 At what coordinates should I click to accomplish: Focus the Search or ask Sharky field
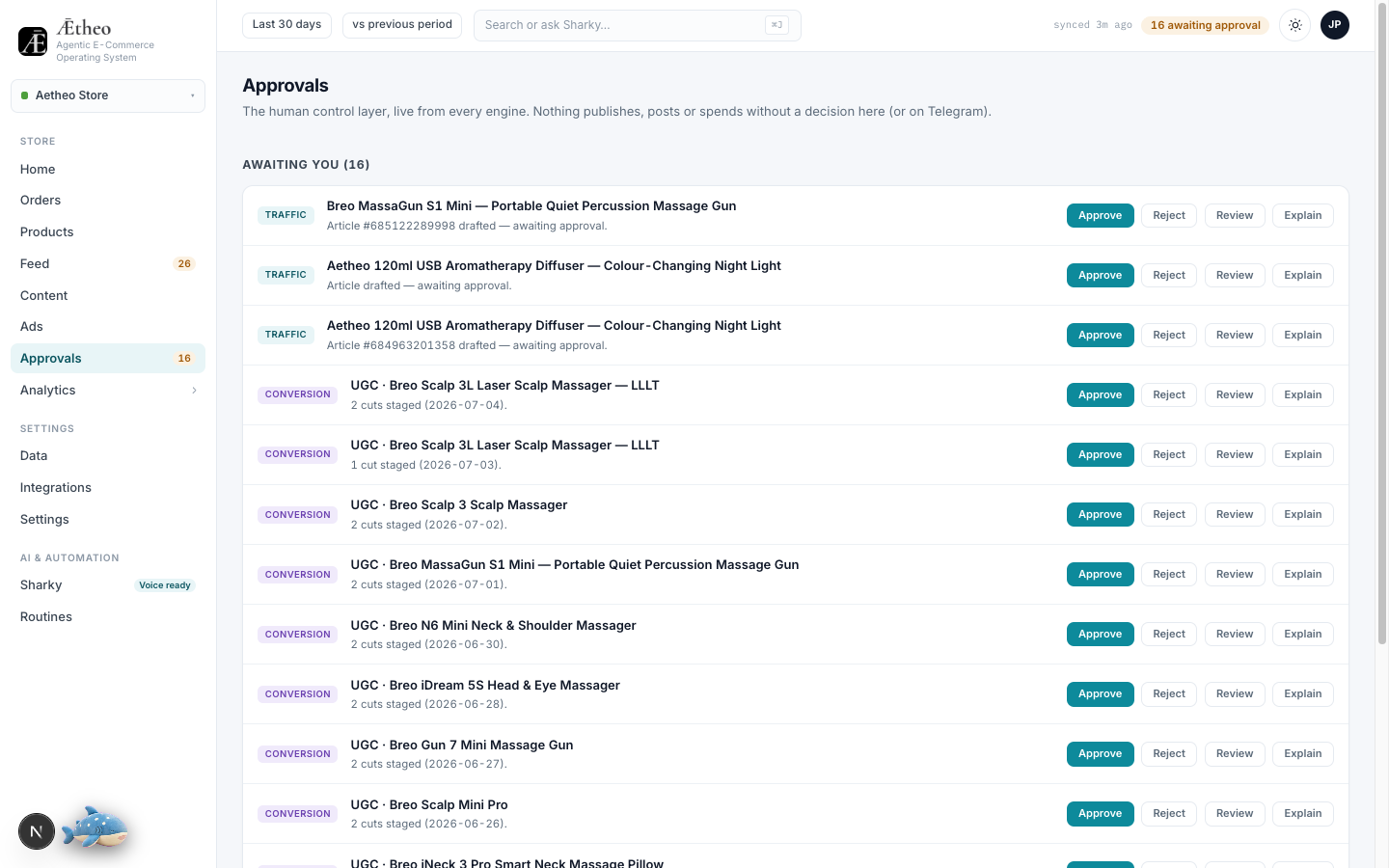pyautogui.click(x=638, y=25)
